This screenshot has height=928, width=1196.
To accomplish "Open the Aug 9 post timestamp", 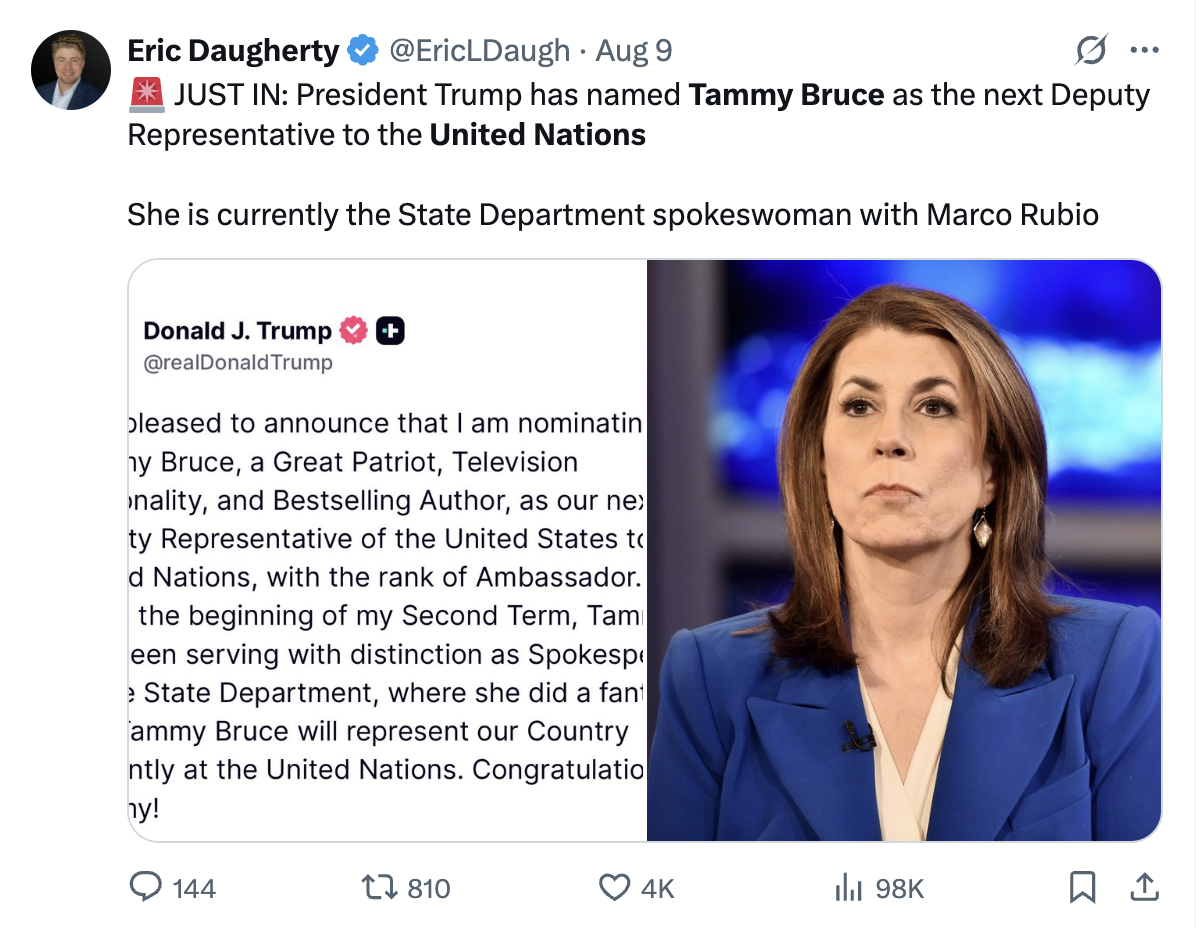I will tap(634, 50).
